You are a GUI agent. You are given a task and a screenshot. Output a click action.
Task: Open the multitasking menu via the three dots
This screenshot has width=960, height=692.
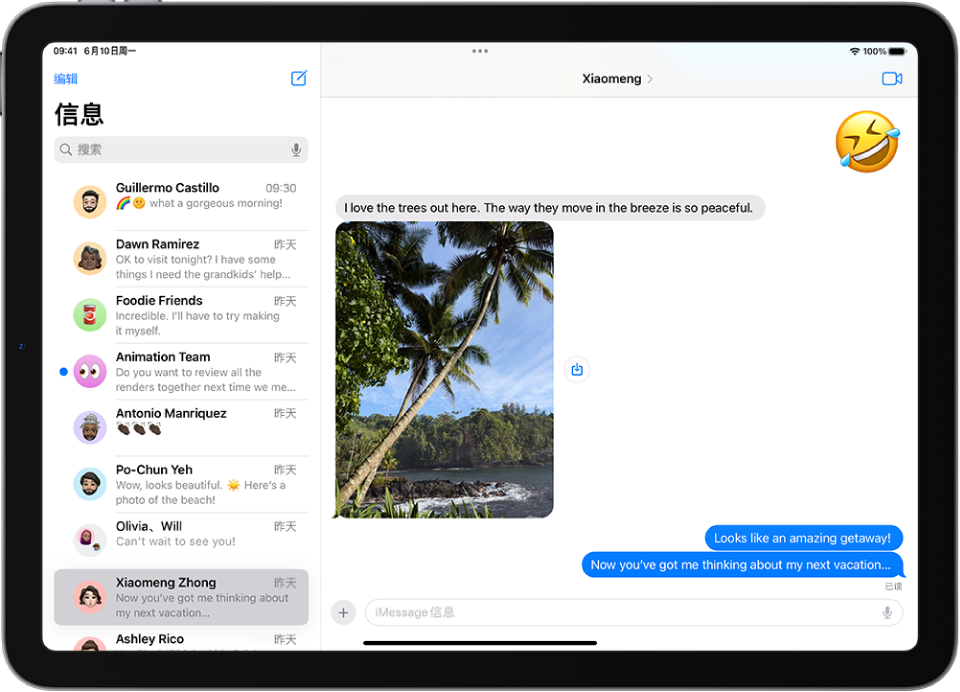(479, 51)
